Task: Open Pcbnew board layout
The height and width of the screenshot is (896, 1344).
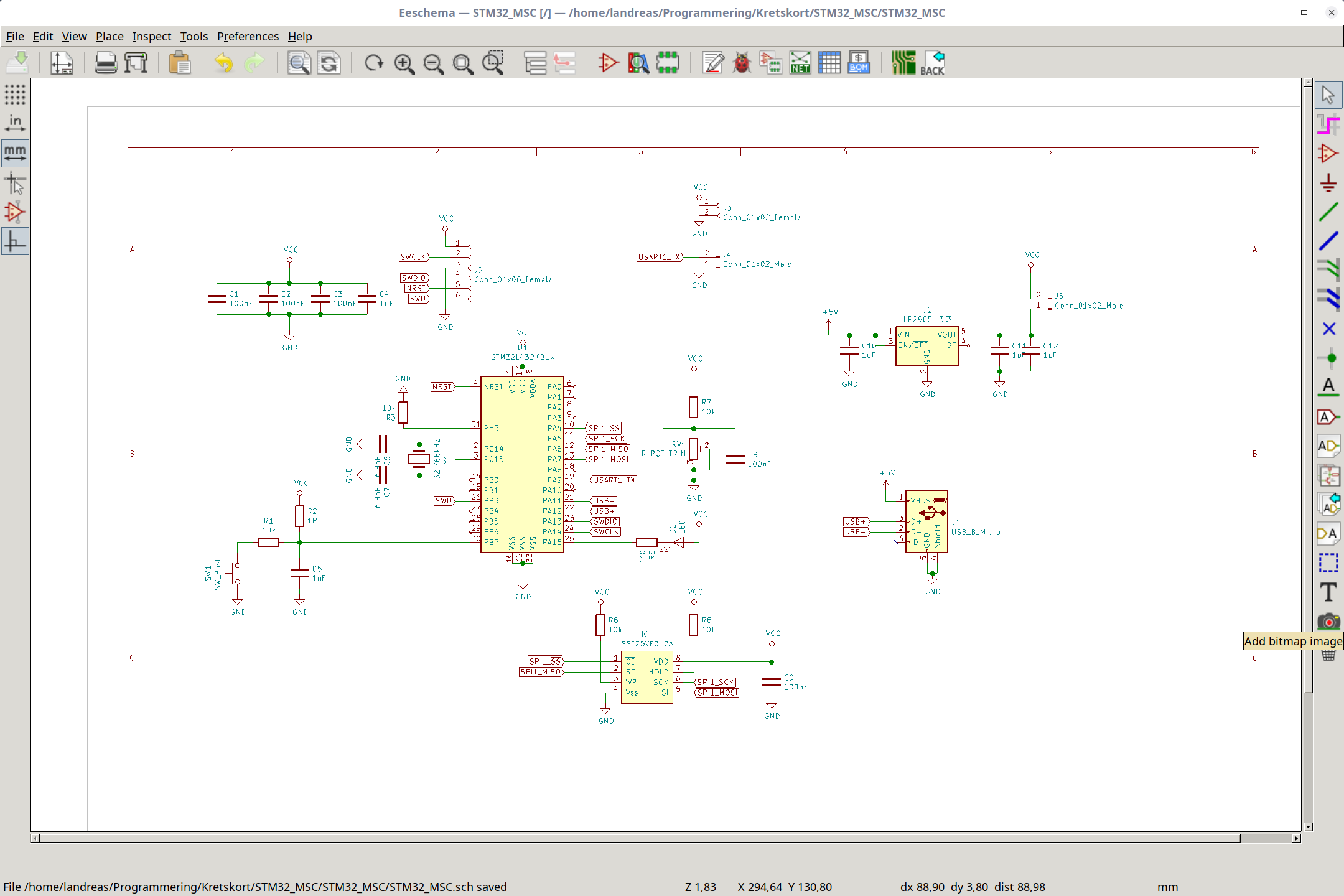Action: (903, 63)
